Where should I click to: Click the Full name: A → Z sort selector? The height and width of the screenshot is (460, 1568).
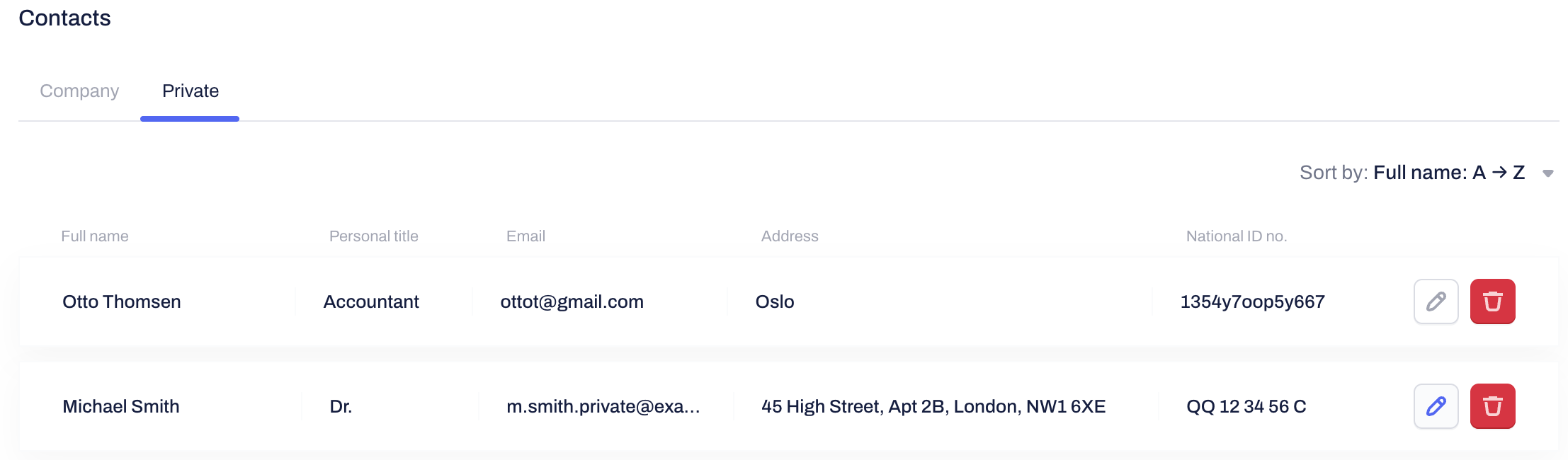click(1448, 173)
